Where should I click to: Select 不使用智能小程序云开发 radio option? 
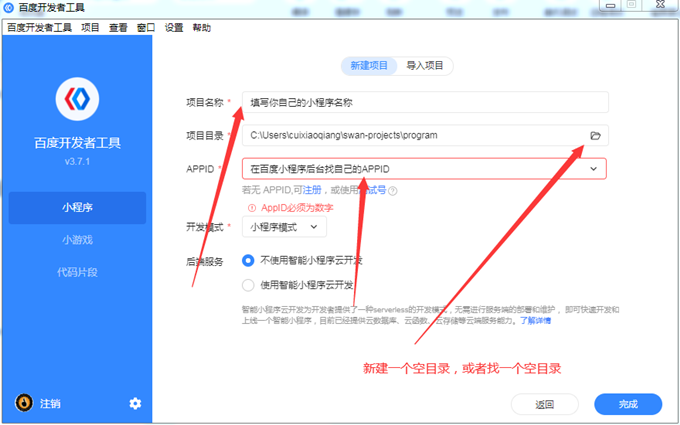coord(248,261)
